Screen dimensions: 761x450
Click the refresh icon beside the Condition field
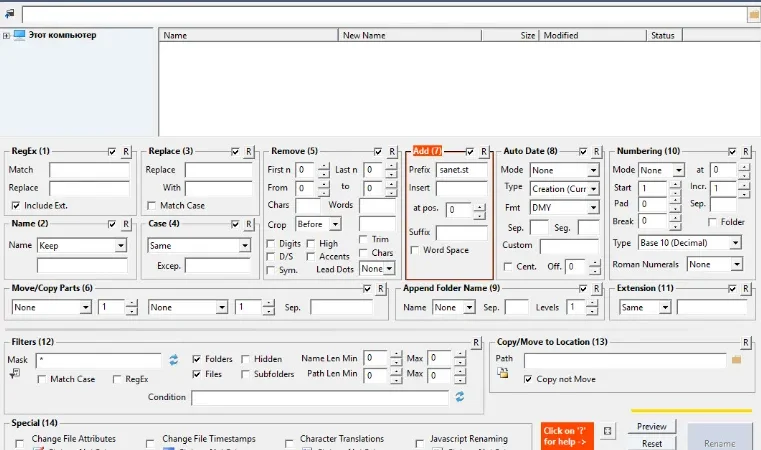[x=460, y=397]
